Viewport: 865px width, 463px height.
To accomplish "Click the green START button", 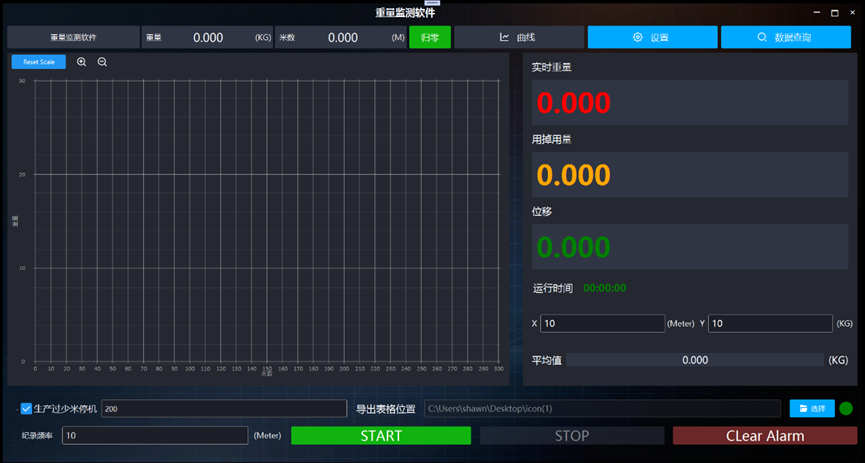I will click(381, 435).
